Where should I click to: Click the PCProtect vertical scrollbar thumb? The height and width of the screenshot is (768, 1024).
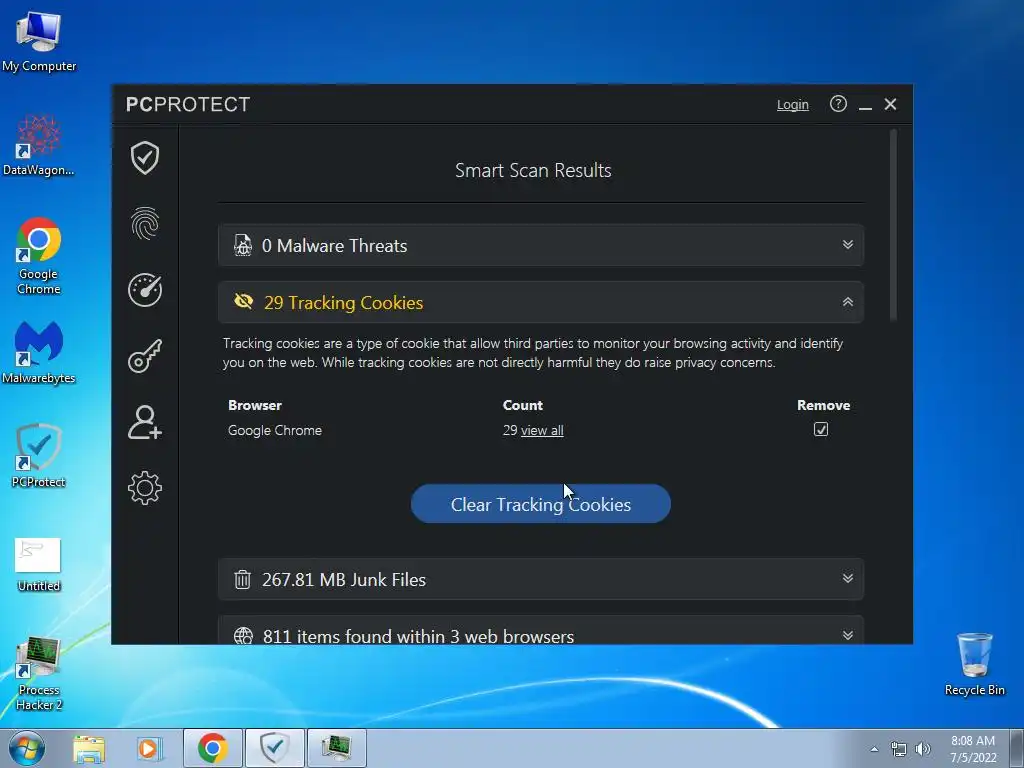(893, 225)
